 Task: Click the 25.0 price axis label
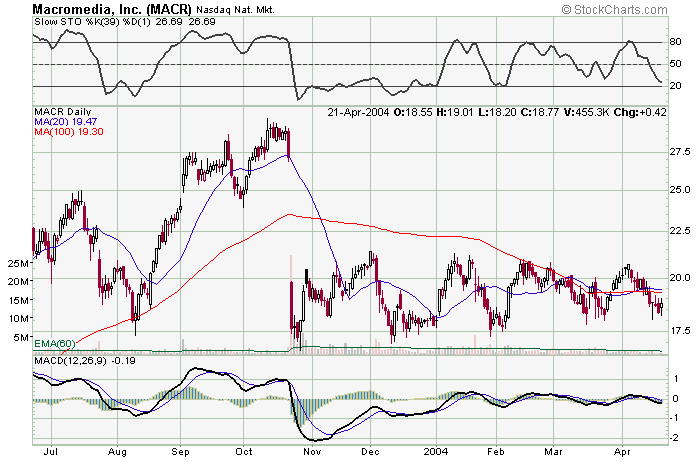click(679, 190)
